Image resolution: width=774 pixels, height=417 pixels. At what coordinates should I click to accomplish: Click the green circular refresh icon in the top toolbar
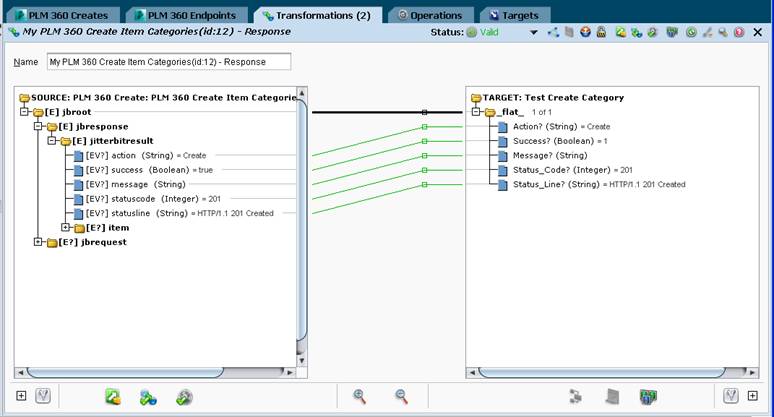[691, 33]
